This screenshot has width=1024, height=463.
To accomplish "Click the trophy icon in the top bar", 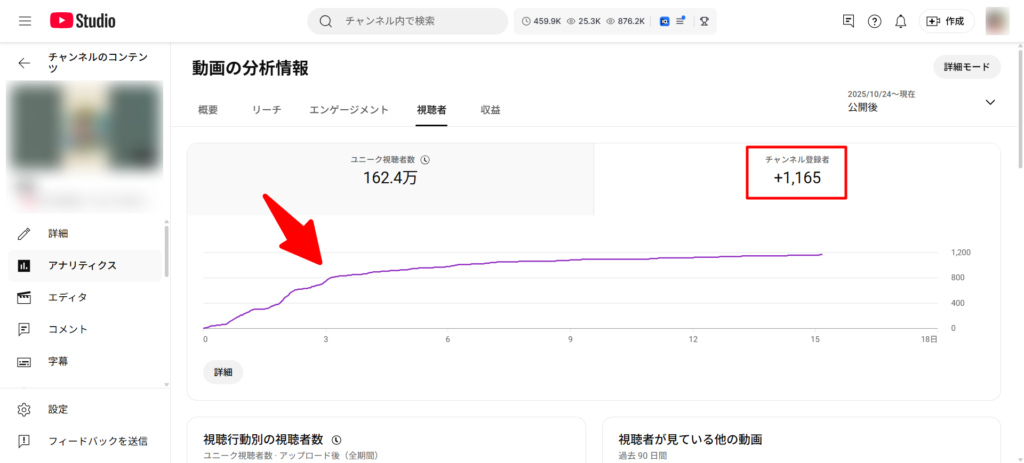I will (x=705, y=21).
